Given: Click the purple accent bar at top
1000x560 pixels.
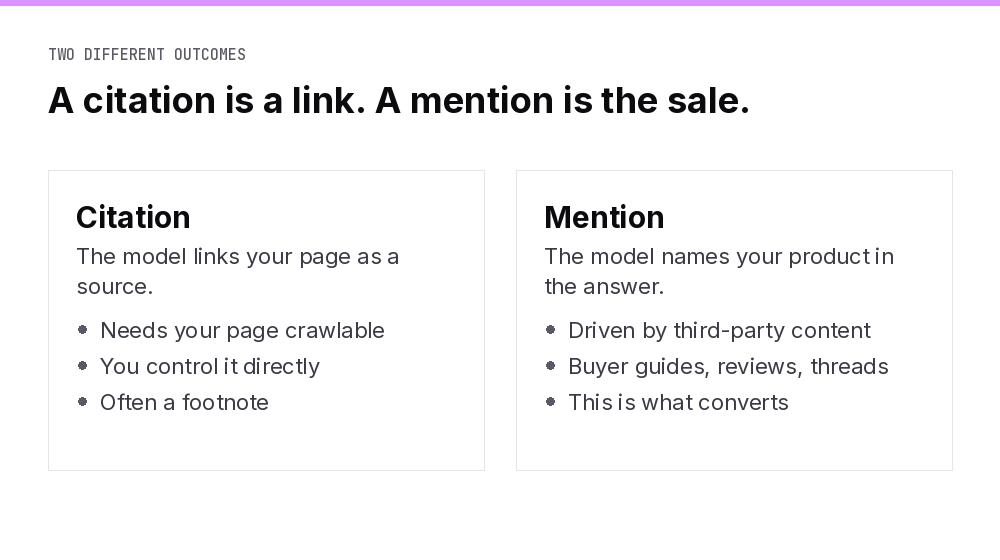Looking at the screenshot, I should 500,3.
